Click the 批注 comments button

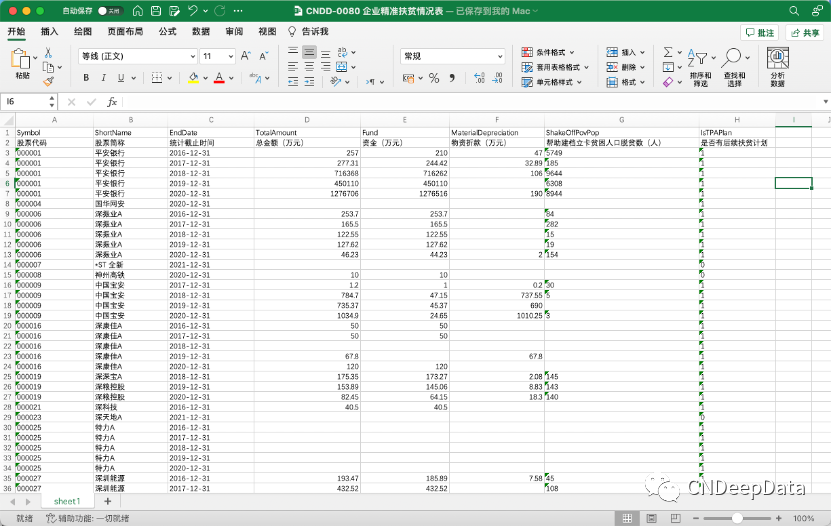(x=759, y=32)
